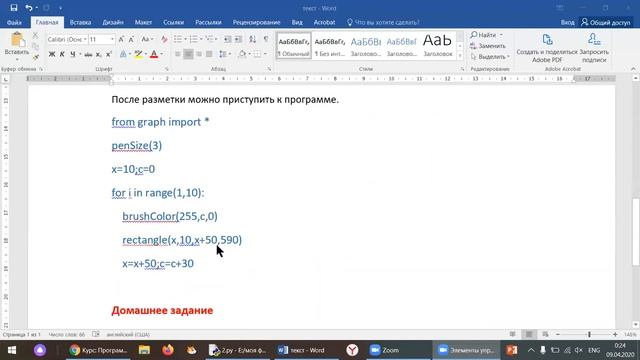Align text to the right

coord(199,54)
